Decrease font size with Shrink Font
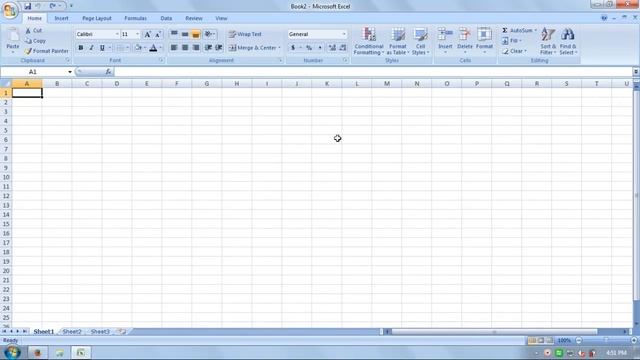Screen dimensions: 640x360 tap(158, 34)
